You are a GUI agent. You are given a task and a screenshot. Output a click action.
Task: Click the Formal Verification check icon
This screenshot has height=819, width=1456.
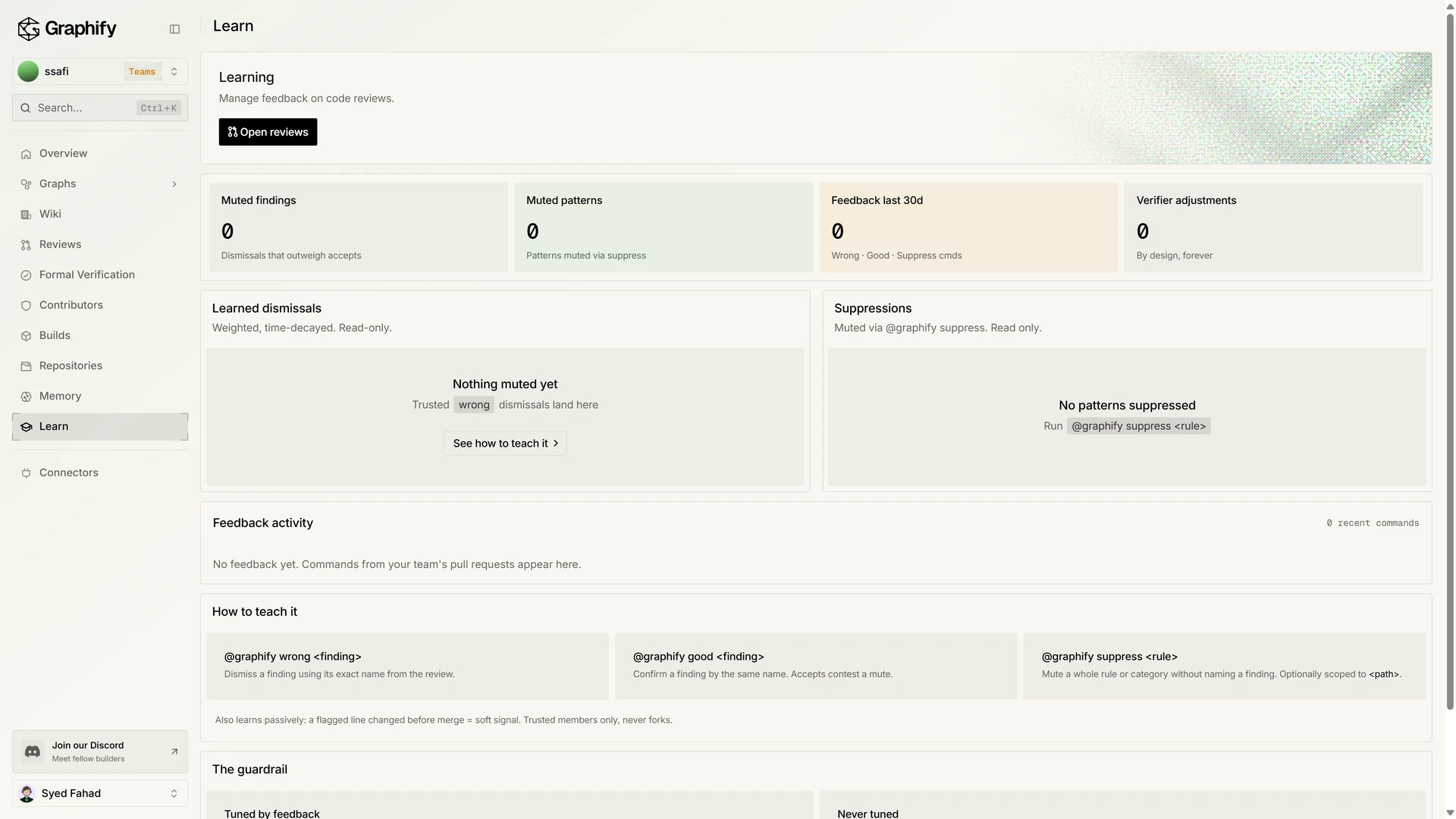pyautogui.click(x=26, y=275)
